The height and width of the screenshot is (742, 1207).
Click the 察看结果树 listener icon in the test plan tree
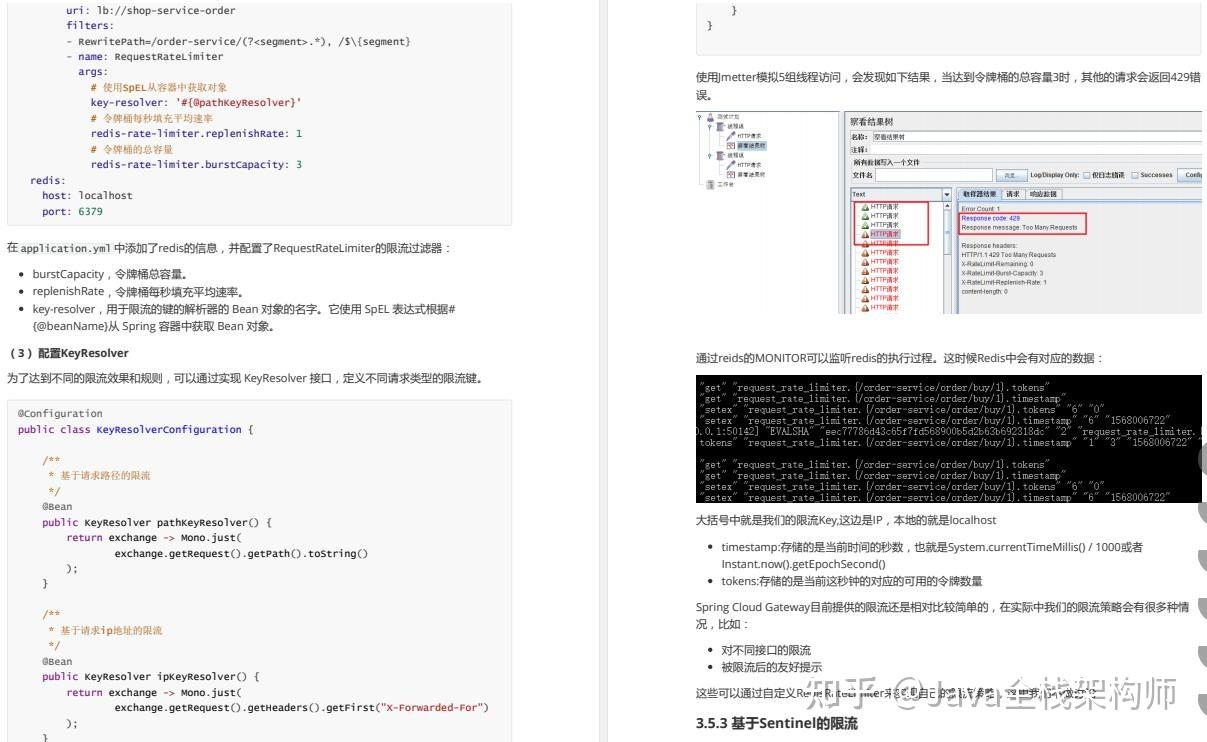pyautogui.click(x=730, y=146)
